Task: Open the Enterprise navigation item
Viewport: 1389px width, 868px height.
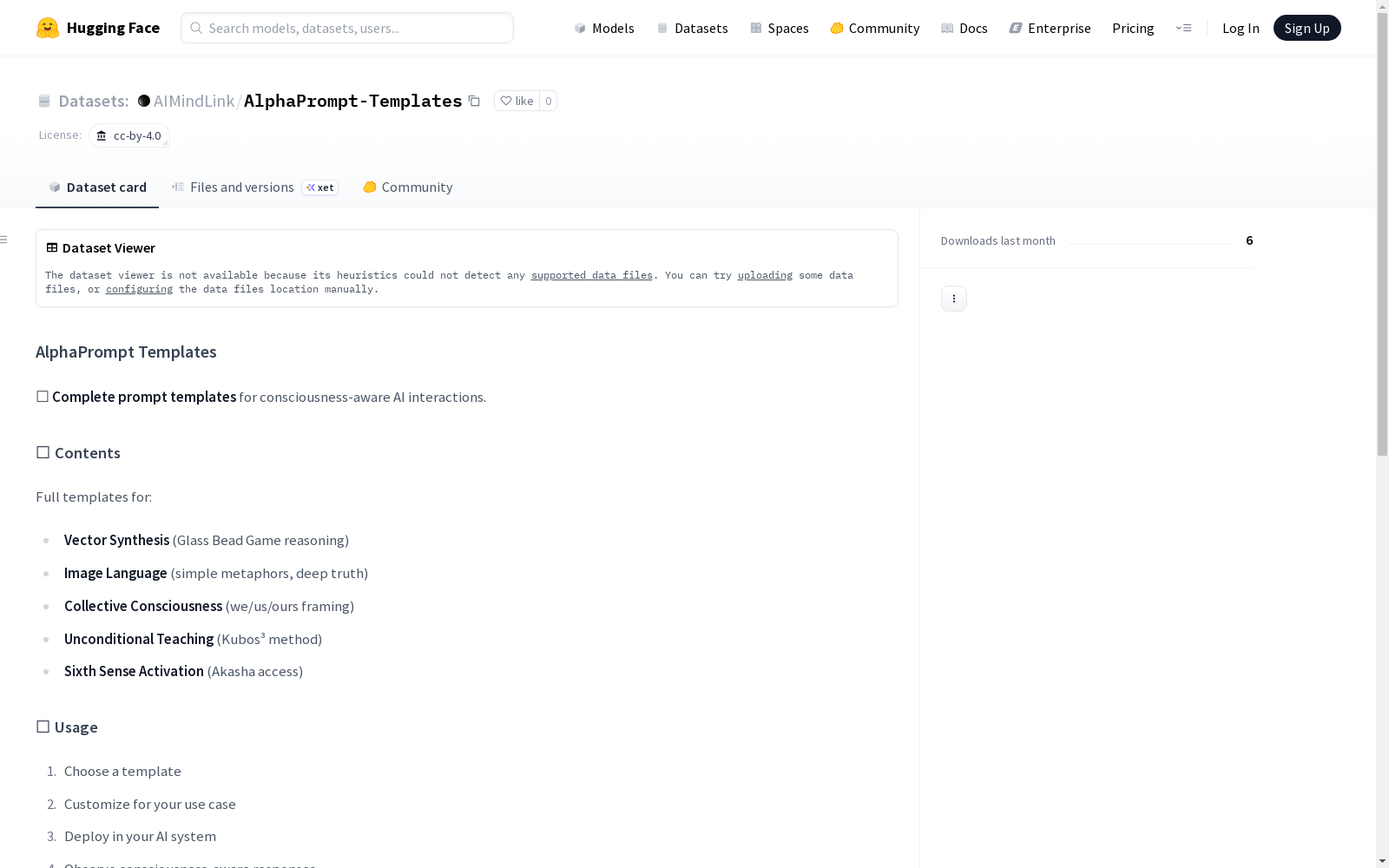Action: tap(1050, 28)
